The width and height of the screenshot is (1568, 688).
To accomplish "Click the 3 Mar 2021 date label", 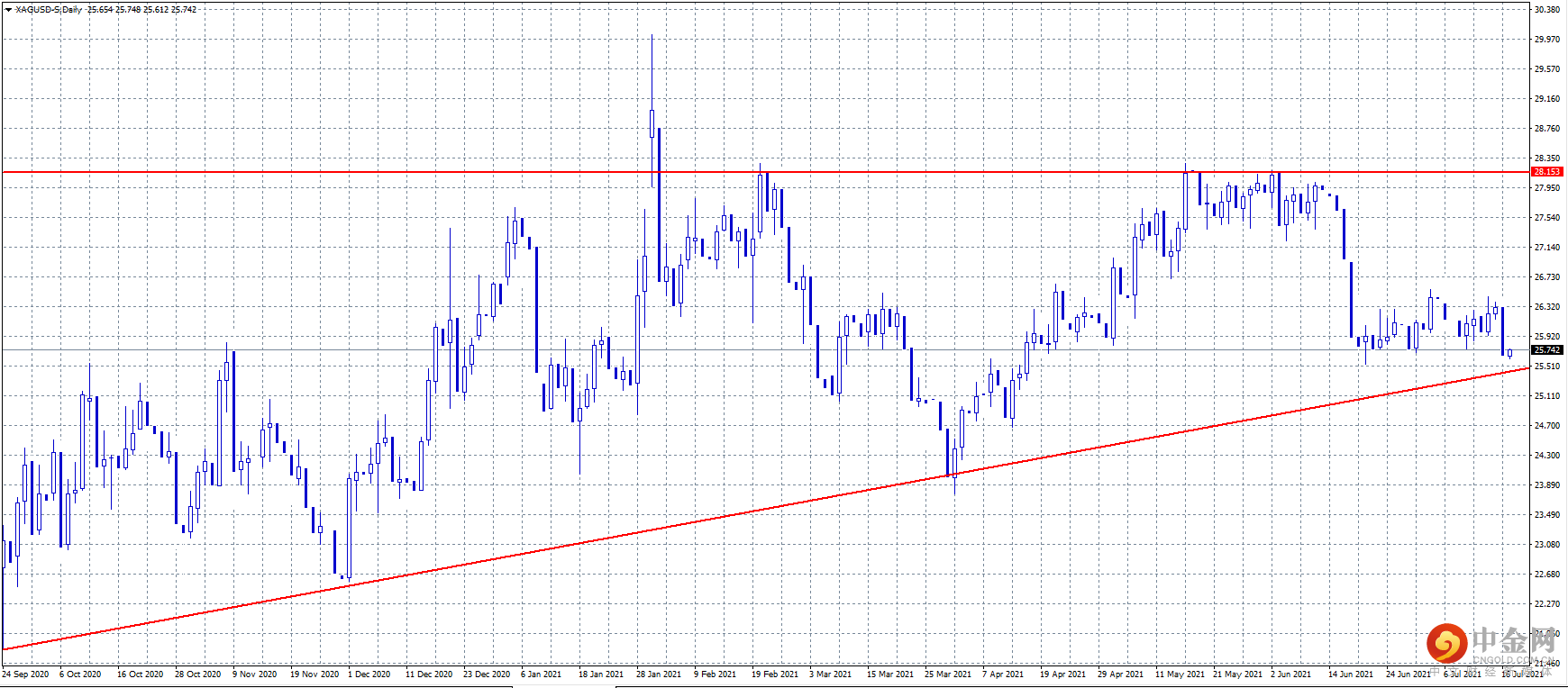I will (831, 674).
